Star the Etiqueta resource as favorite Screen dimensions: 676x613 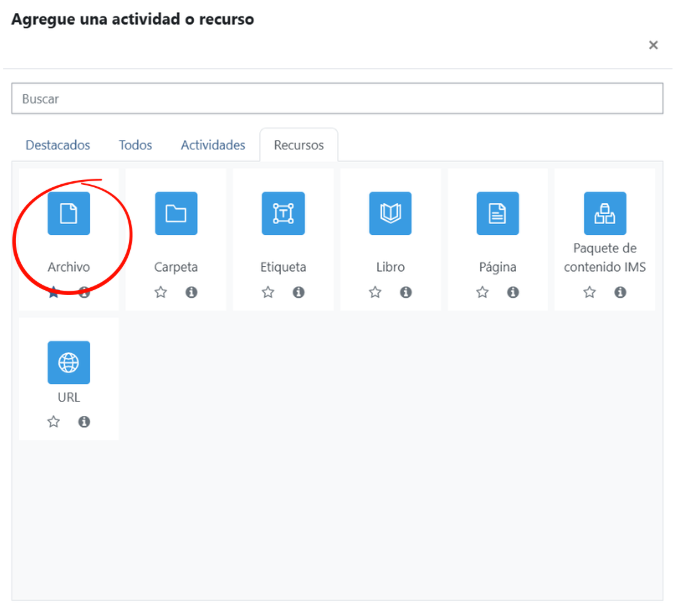click(x=268, y=292)
